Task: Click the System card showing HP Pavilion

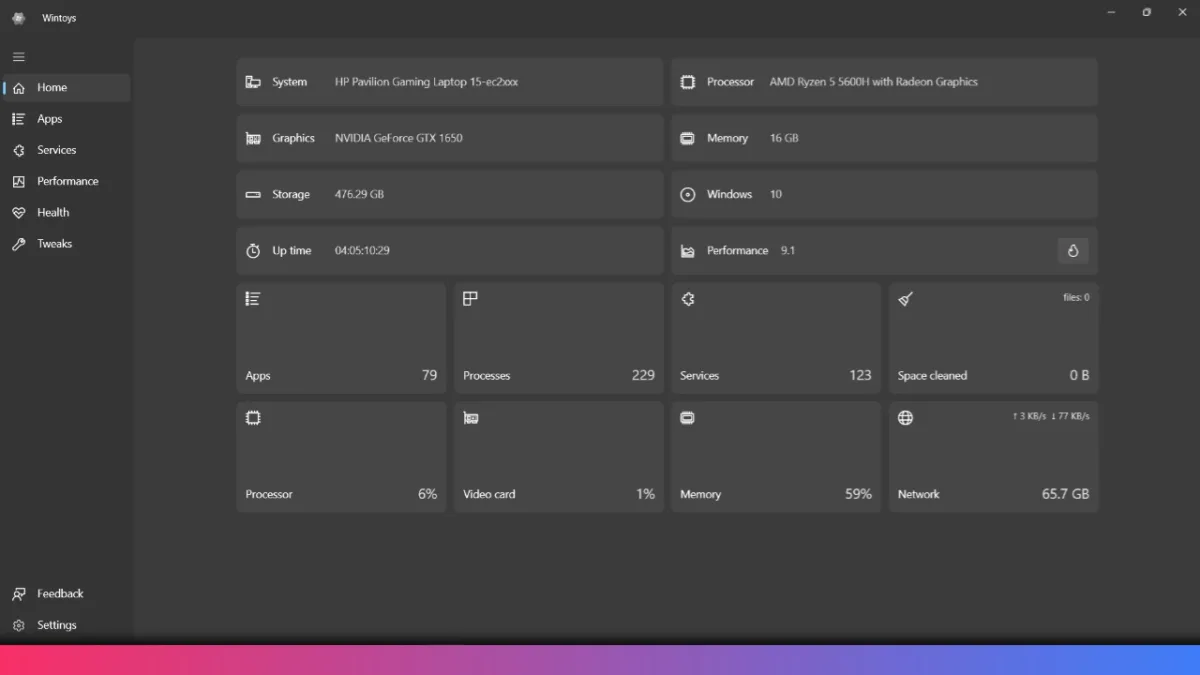Action: [449, 81]
